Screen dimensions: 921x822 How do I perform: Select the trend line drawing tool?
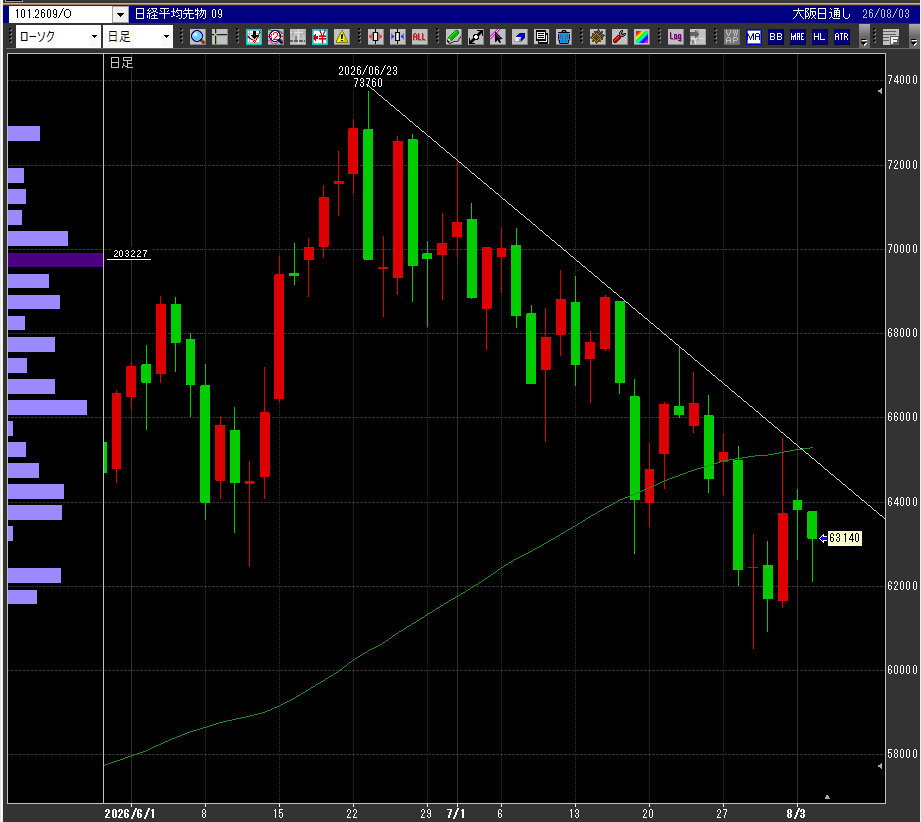pos(476,37)
